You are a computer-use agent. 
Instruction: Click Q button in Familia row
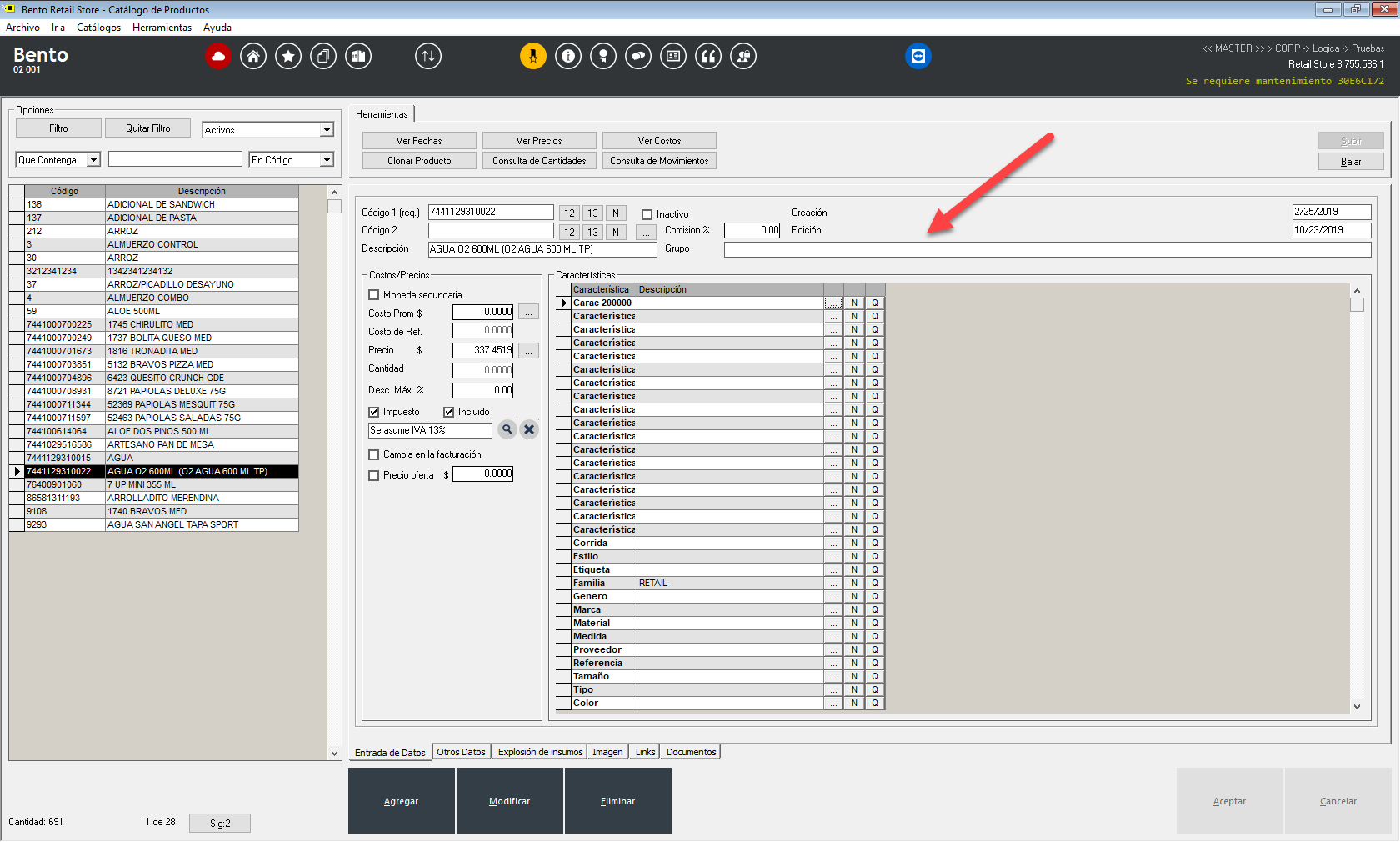(x=875, y=583)
